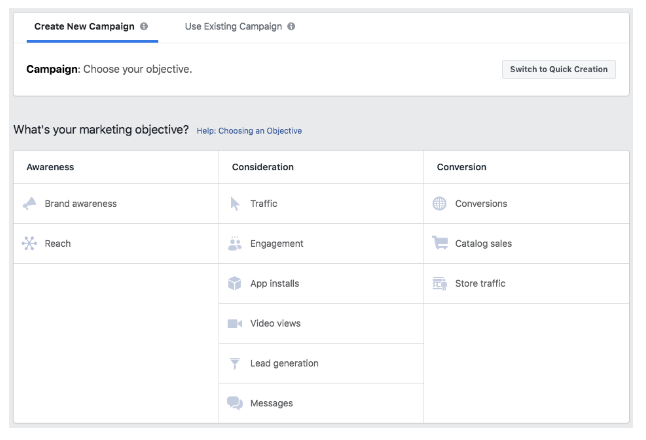The height and width of the screenshot is (440, 646).
Task: Click the Lead generation funnel icon
Action: (235, 364)
